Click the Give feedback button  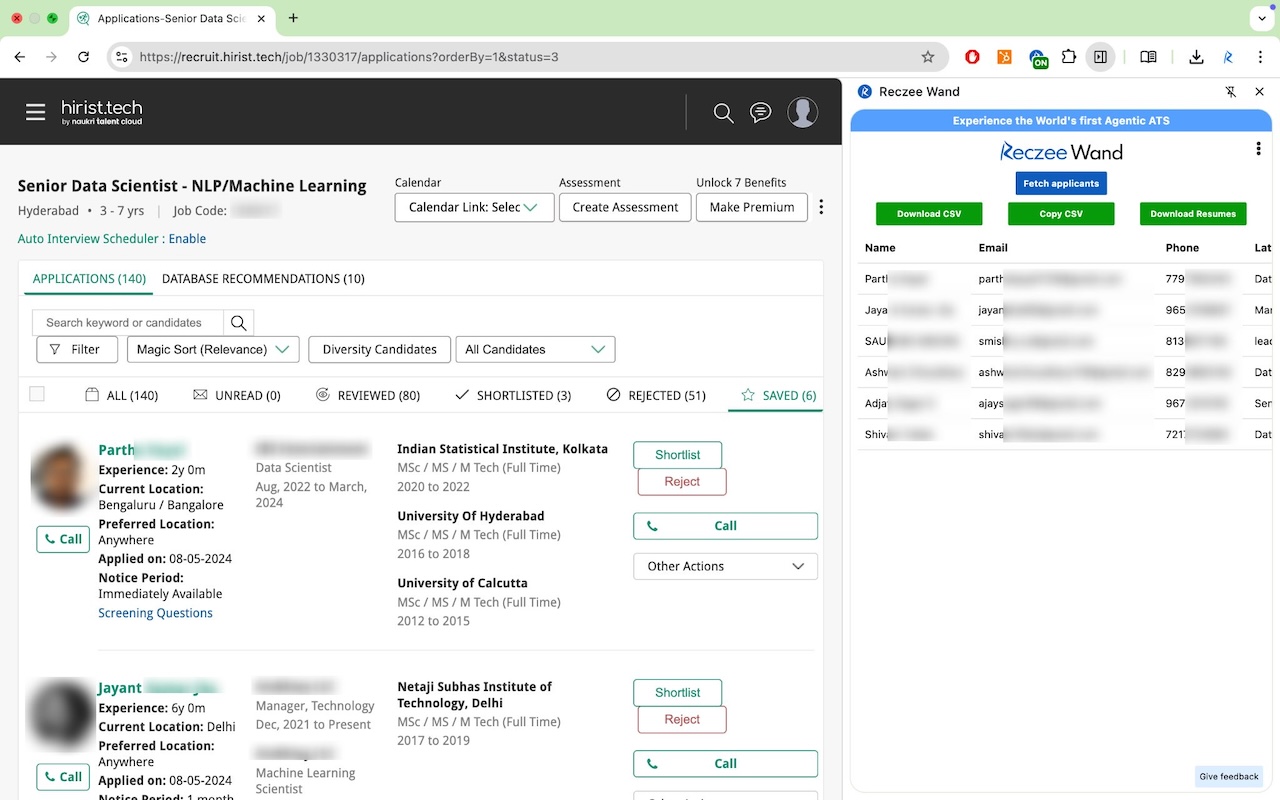[x=1229, y=777]
